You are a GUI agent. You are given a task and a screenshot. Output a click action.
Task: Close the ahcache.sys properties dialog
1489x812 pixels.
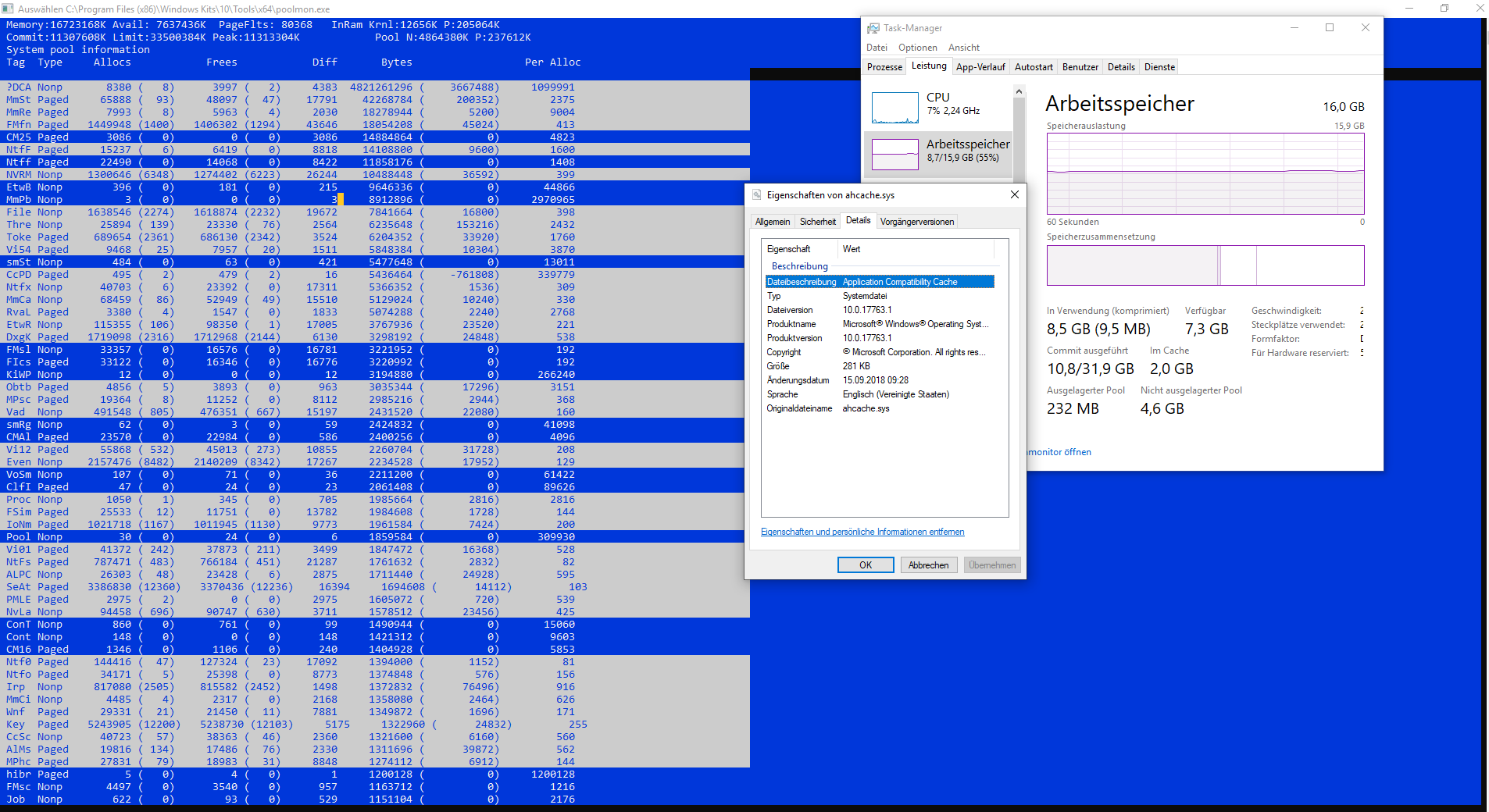(1015, 194)
